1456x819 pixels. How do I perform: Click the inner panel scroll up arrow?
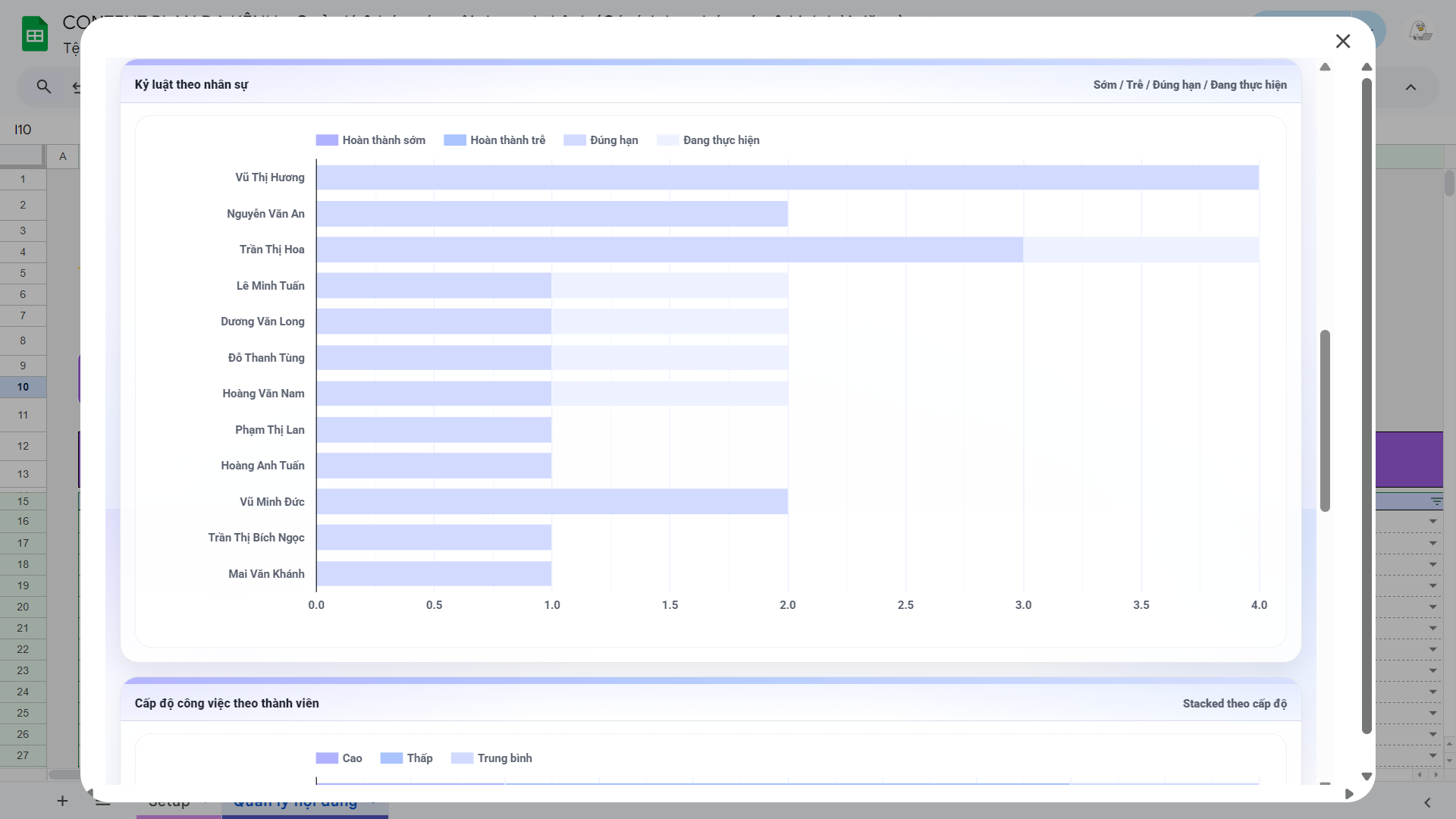[x=1325, y=67]
